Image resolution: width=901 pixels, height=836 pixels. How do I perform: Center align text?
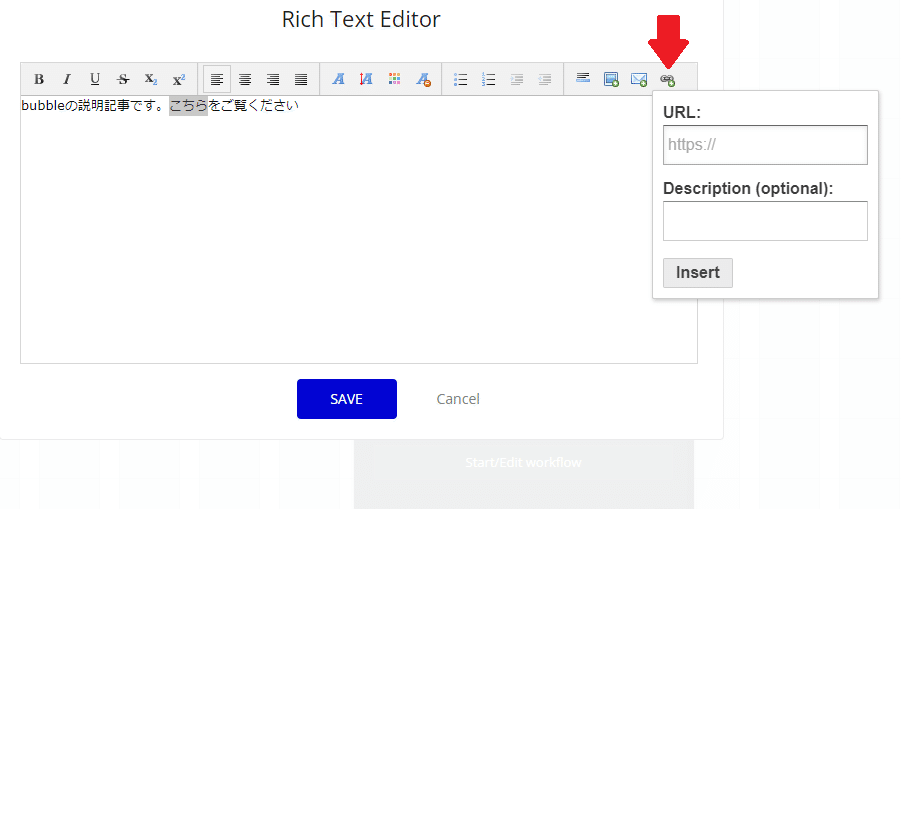pos(245,79)
